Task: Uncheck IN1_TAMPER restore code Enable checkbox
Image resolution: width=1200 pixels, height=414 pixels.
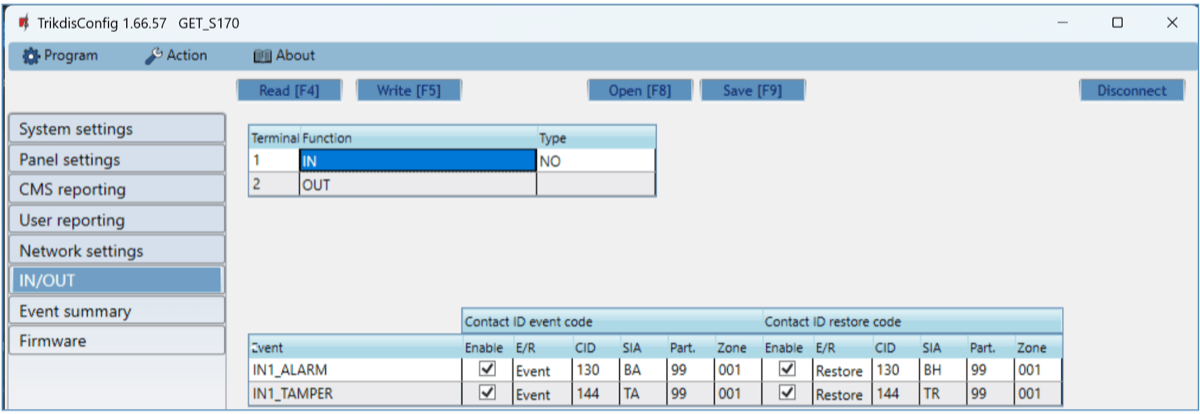Action: 788,393
